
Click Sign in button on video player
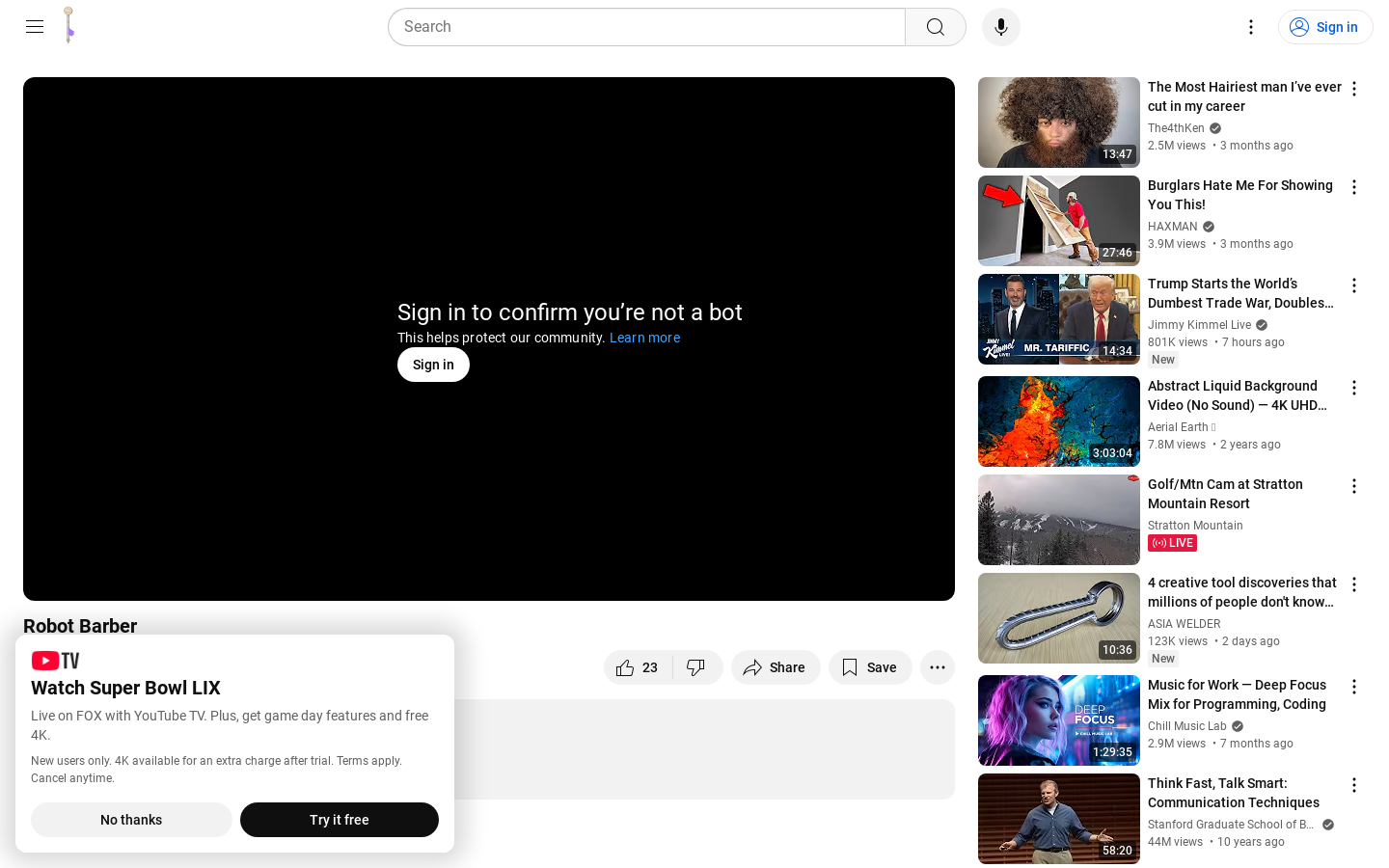(x=433, y=365)
